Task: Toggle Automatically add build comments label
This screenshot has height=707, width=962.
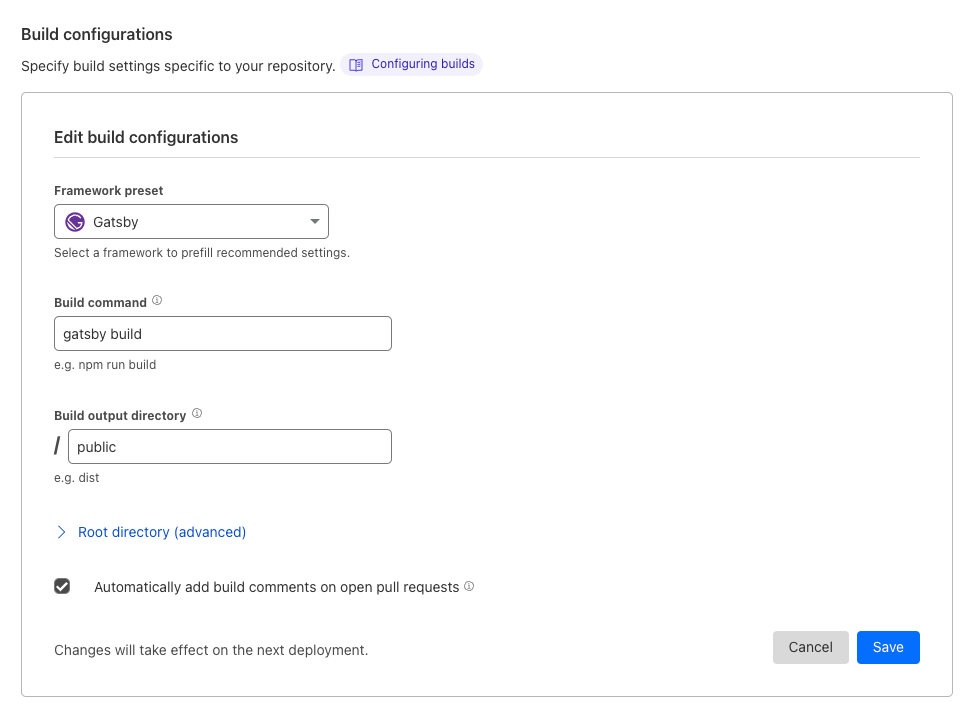Action: click(276, 587)
